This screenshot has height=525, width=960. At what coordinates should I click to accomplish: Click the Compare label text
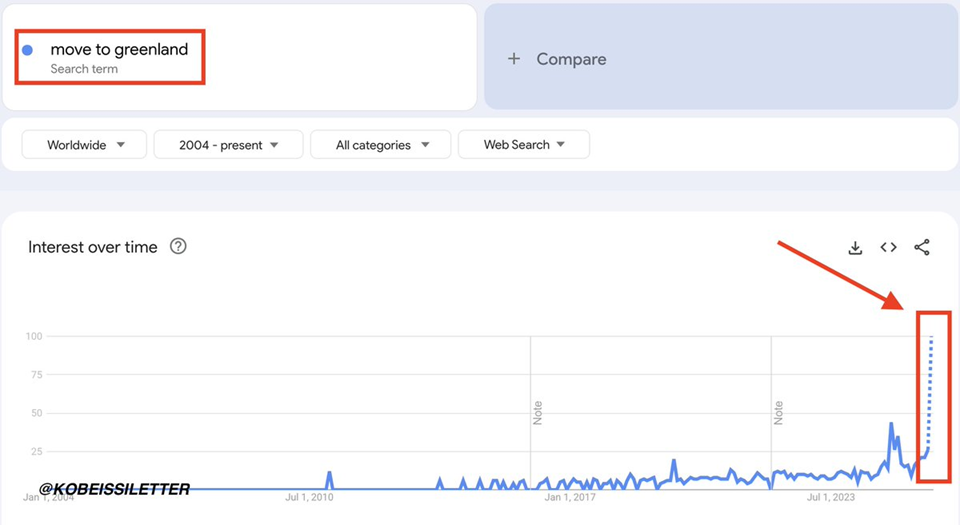tap(571, 59)
